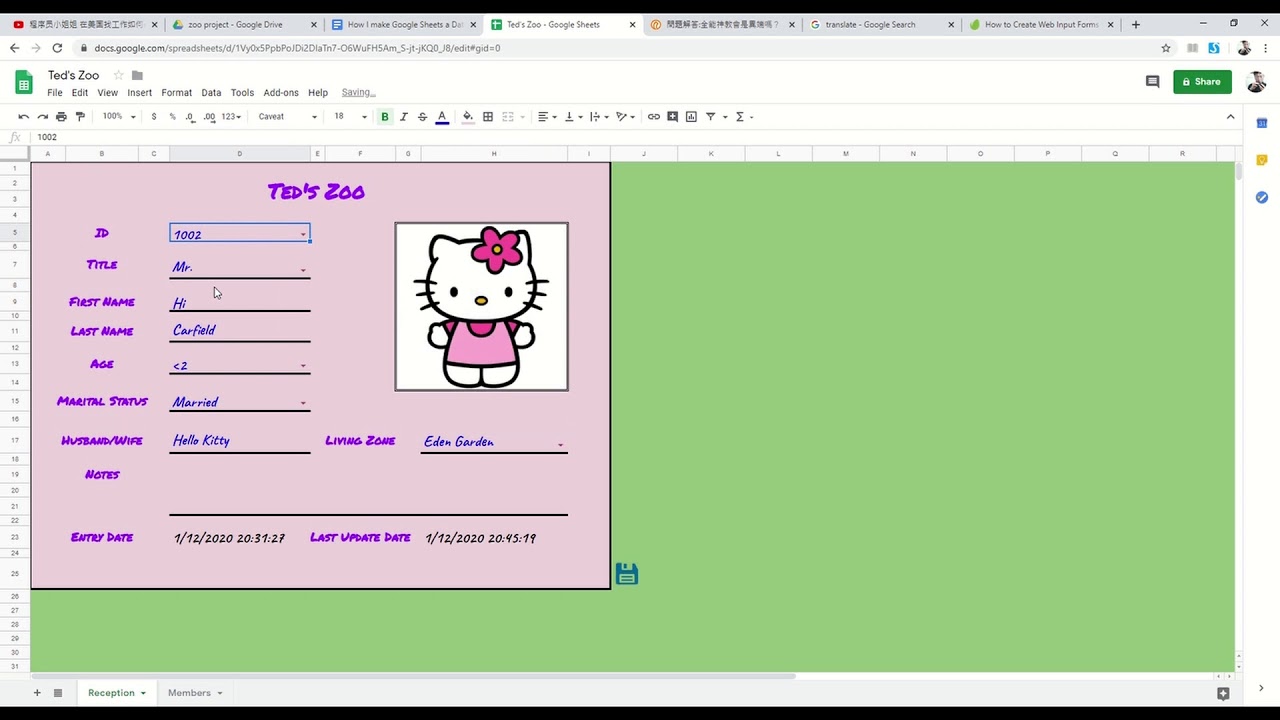Open the File menu
This screenshot has width=1280, height=720.
[x=55, y=93]
